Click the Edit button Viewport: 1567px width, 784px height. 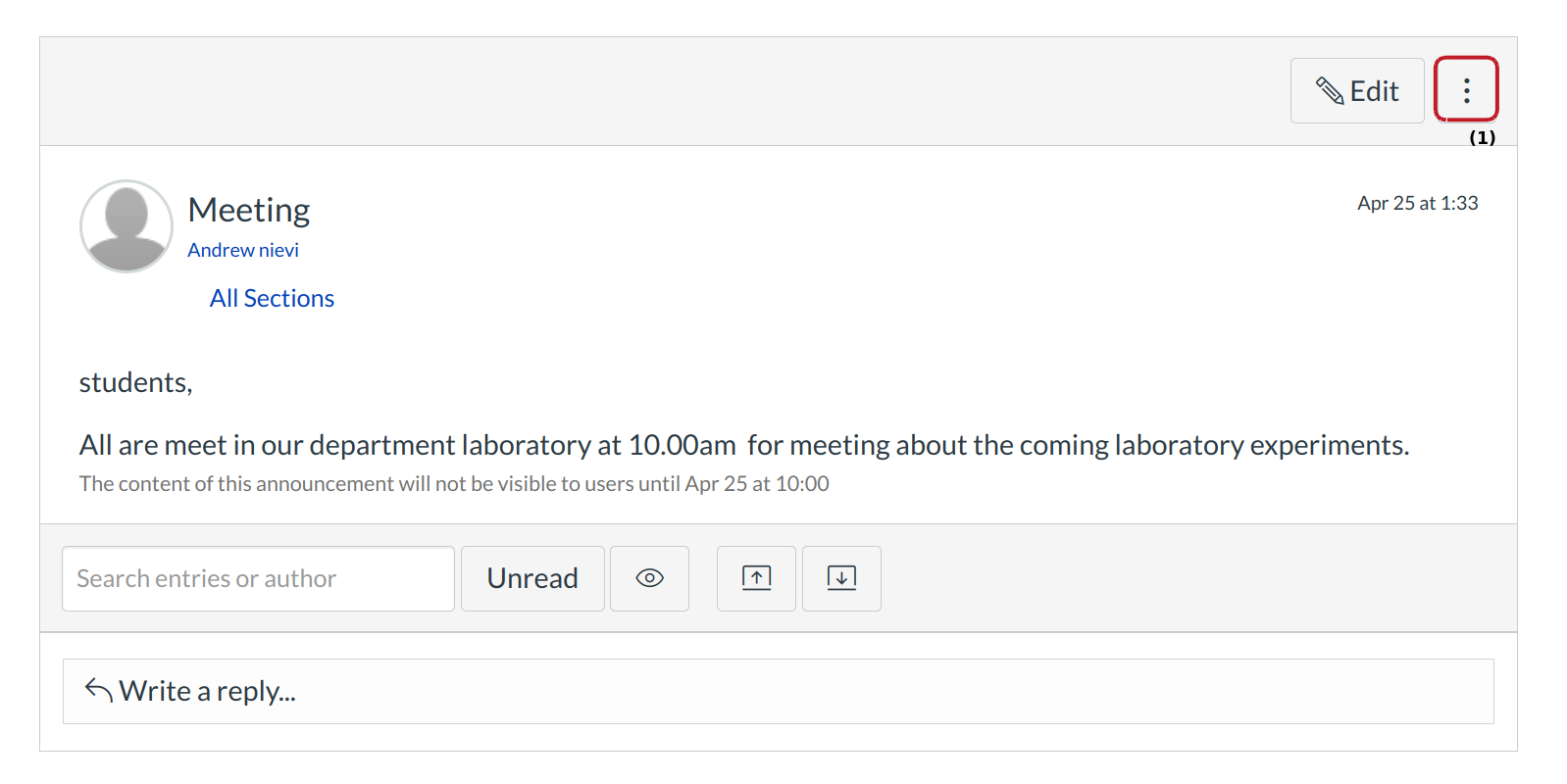(x=1356, y=90)
